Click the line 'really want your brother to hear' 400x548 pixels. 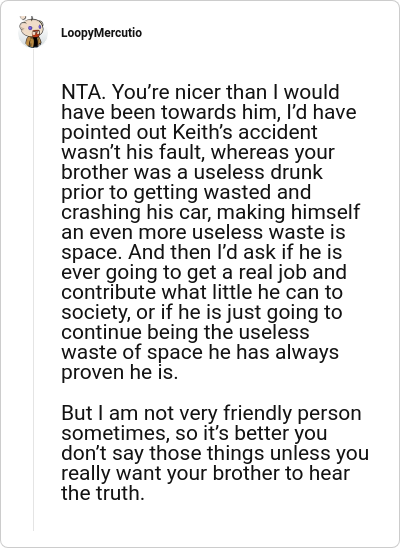pyautogui.click(x=205, y=474)
